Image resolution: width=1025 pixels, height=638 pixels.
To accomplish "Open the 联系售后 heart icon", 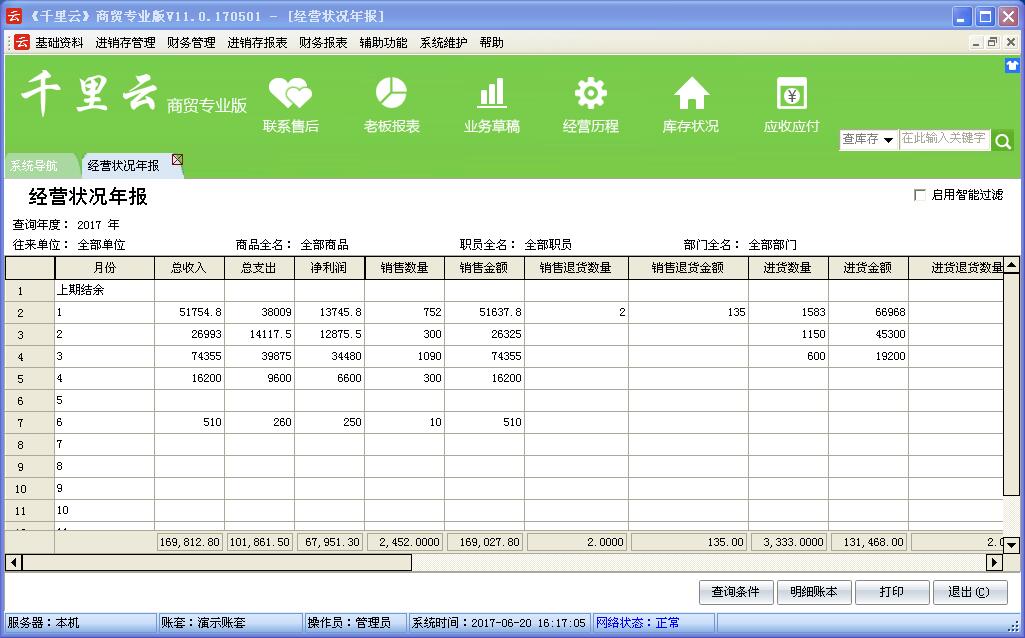I will pos(290,95).
